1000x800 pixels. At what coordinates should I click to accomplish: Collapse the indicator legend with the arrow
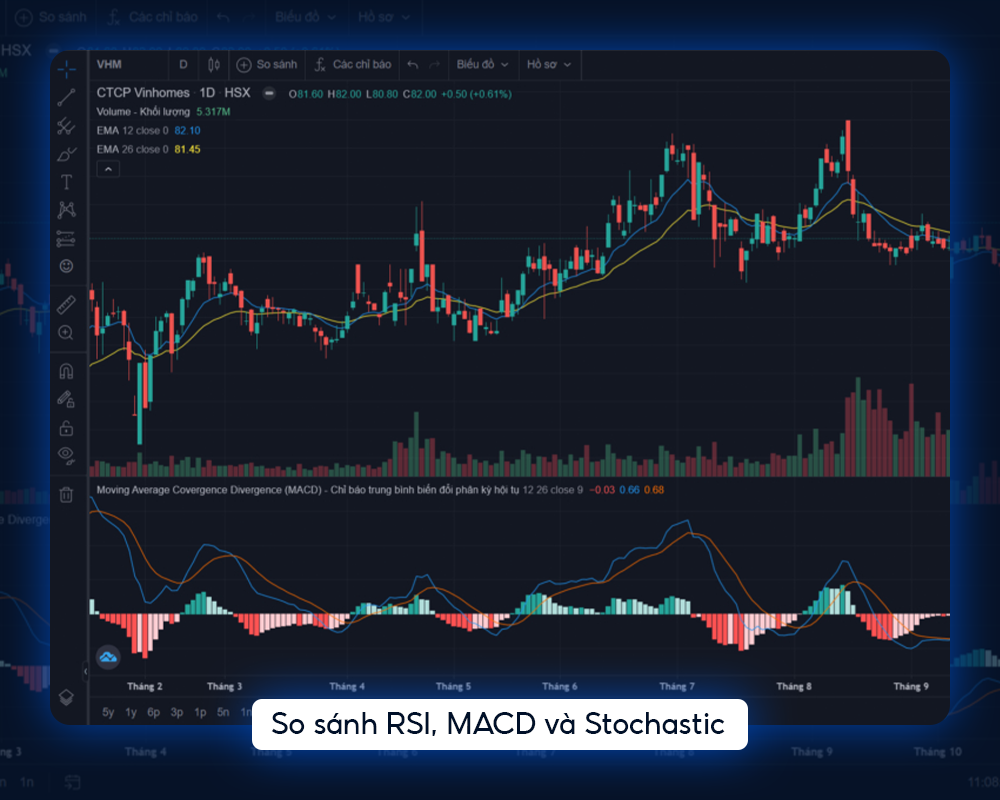(108, 168)
